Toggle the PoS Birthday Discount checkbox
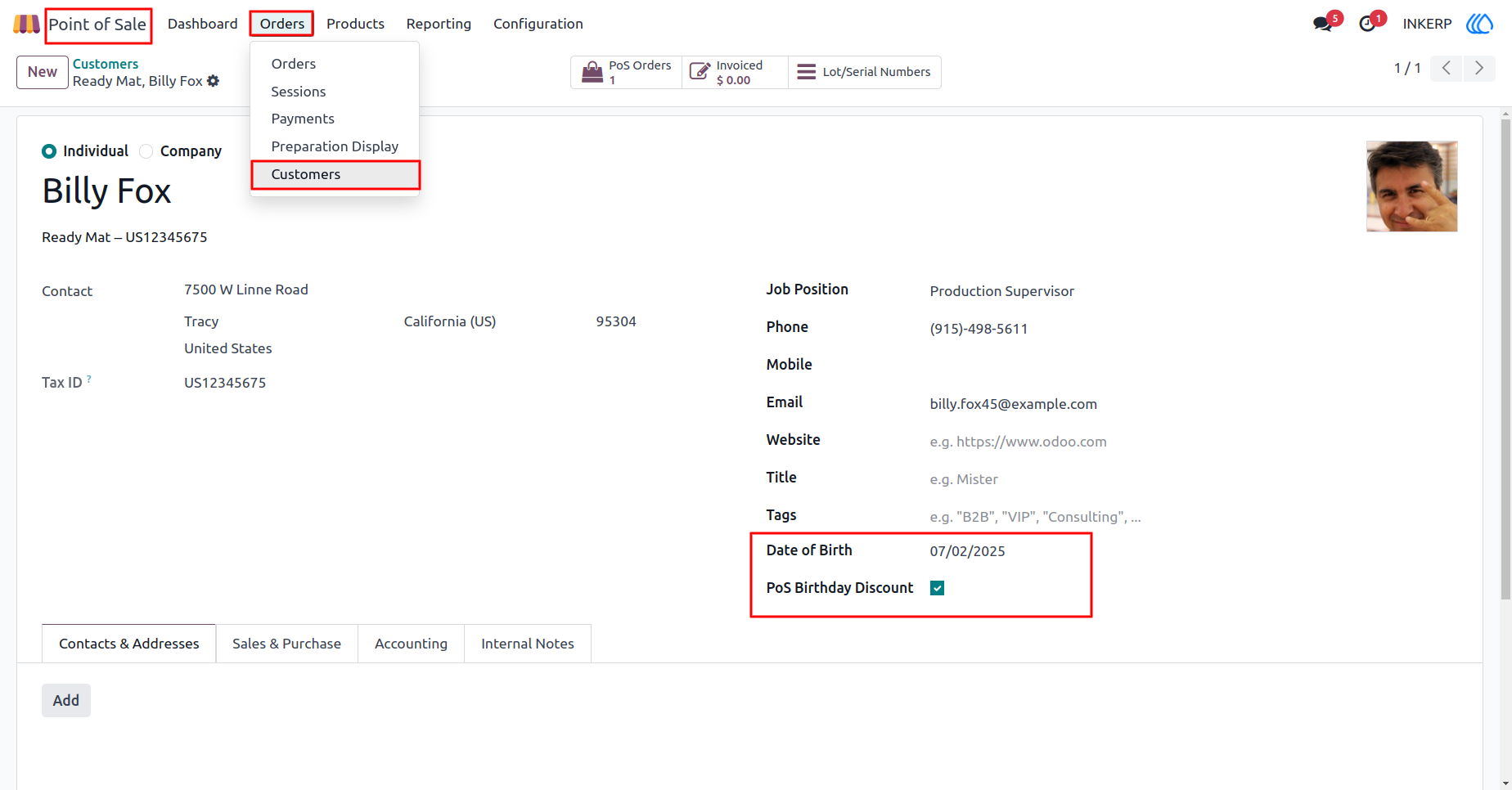Screen dimensions: 1512x790 [938, 588]
